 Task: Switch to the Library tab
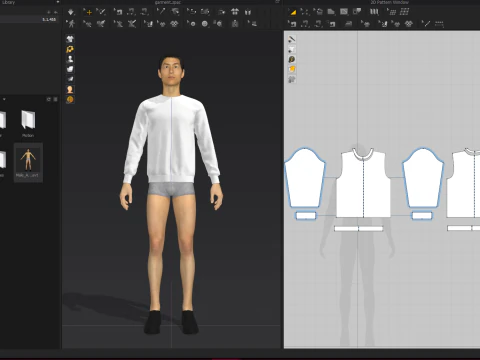(x=8, y=2)
